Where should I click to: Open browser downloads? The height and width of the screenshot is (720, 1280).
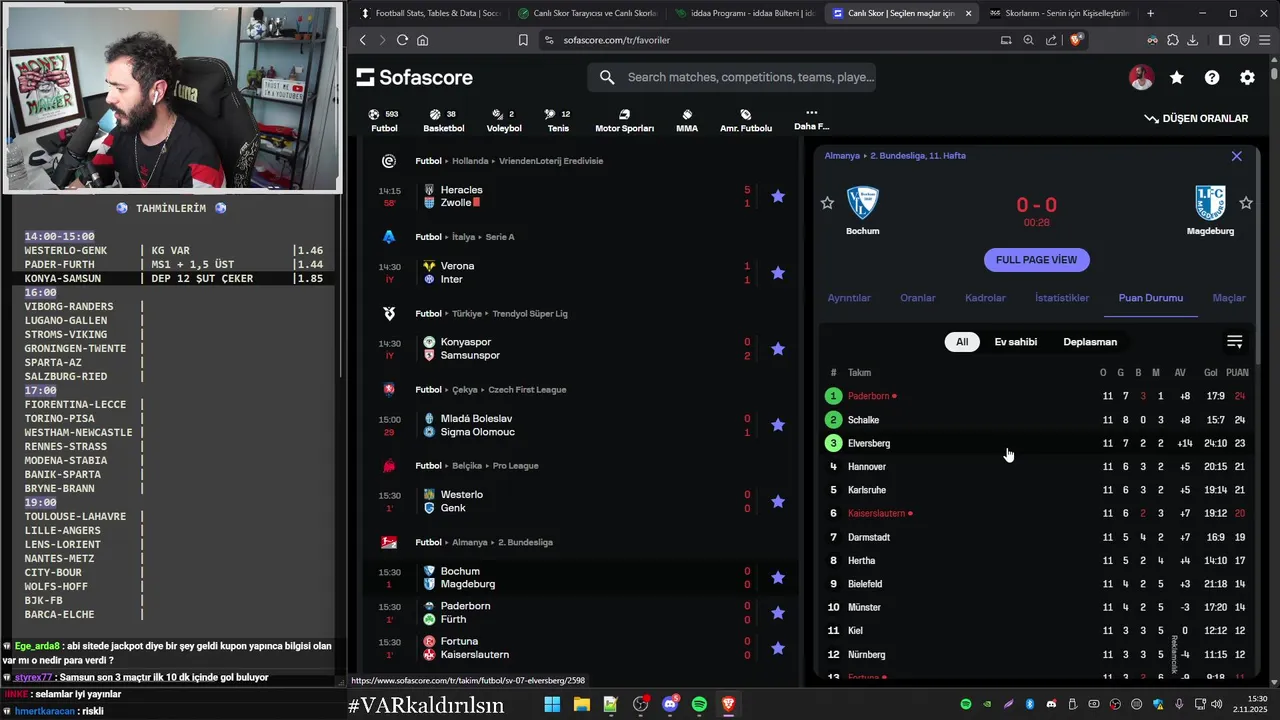pyautogui.click(x=1192, y=40)
